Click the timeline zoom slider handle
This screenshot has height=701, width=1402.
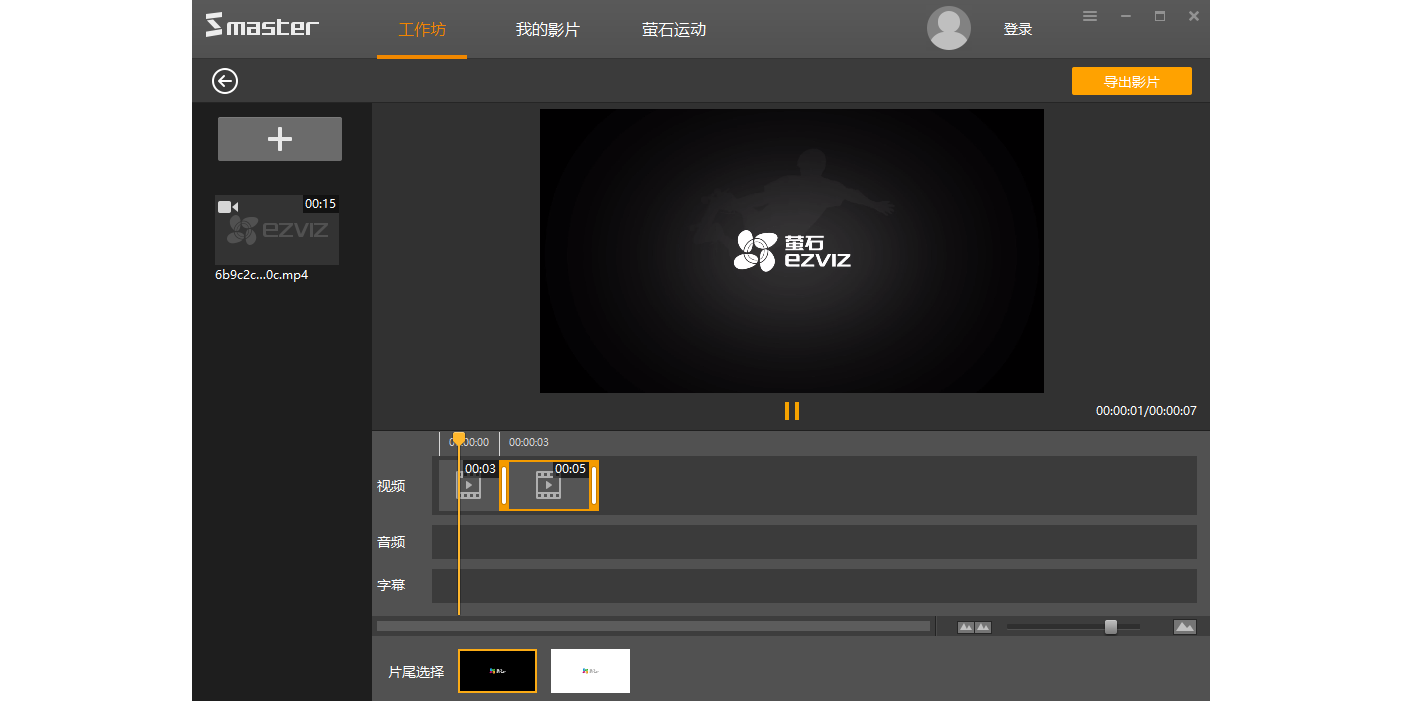tap(1110, 626)
